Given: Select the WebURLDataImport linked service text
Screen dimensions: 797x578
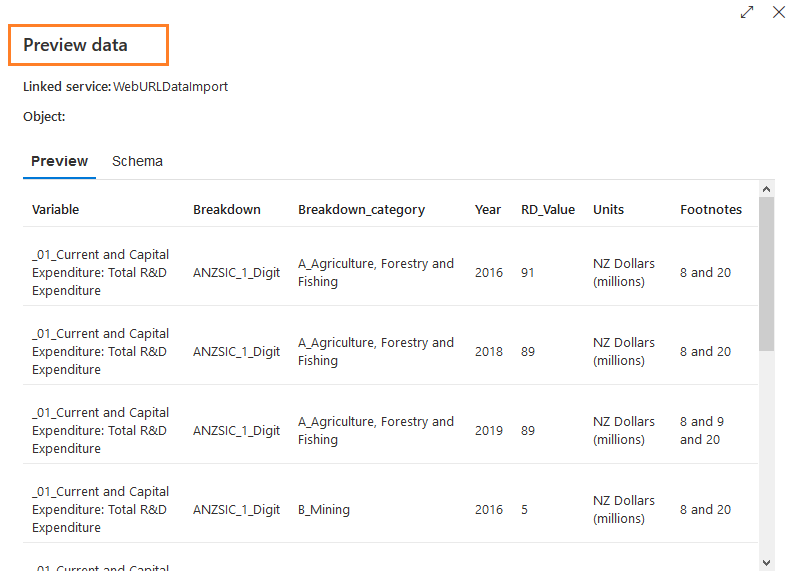Looking at the screenshot, I should point(170,87).
